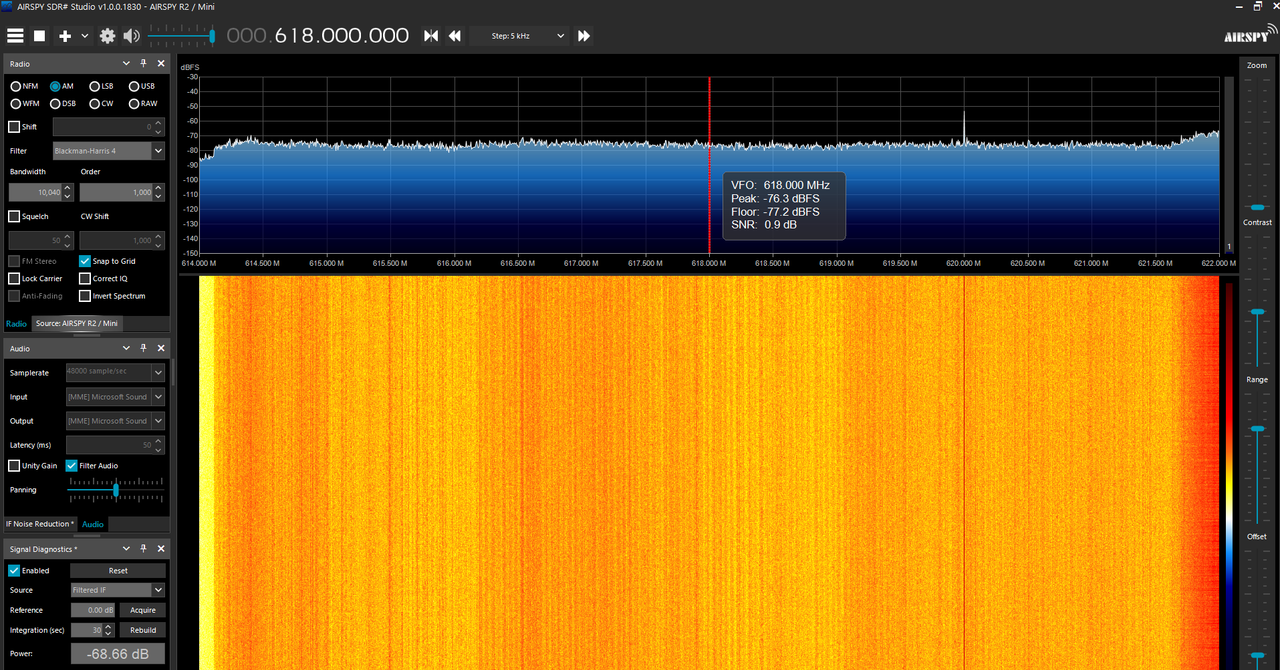Mute audio with the speaker icon
This screenshot has width=1280, height=670.
pyautogui.click(x=132, y=36)
